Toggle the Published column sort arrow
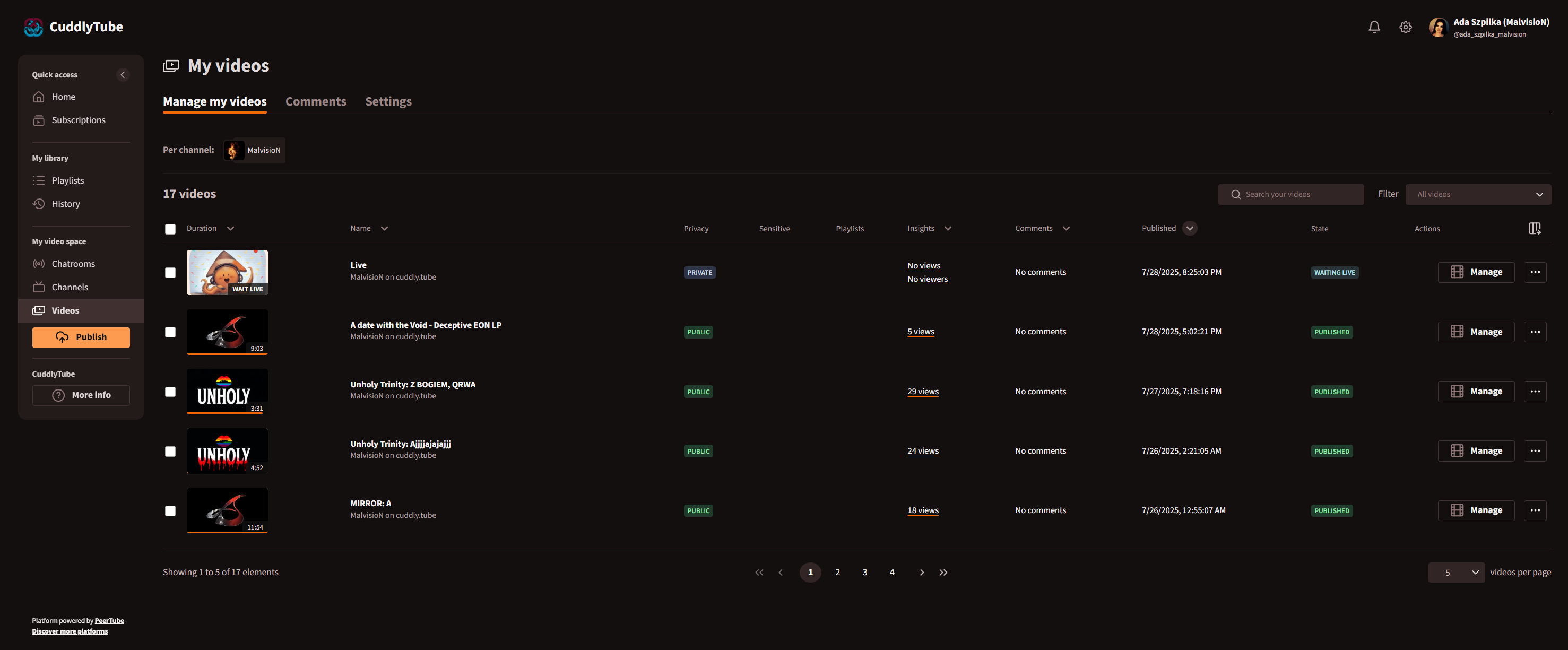The image size is (1568, 650). point(1189,228)
